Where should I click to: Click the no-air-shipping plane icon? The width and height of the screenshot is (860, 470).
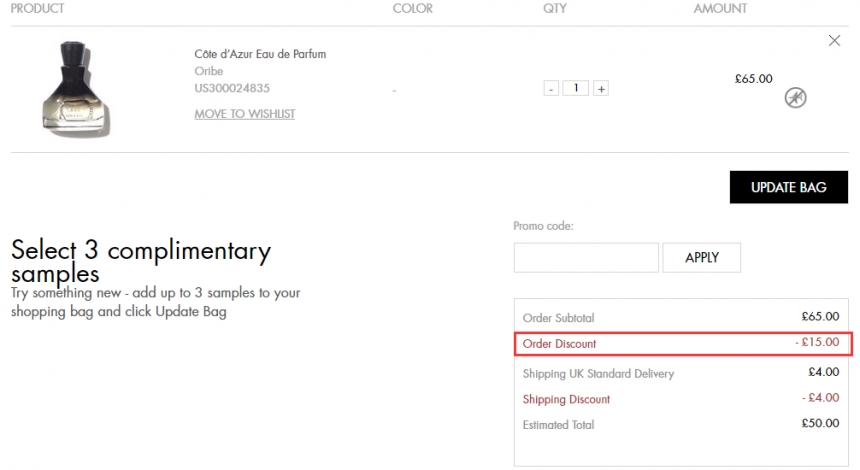click(x=796, y=97)
